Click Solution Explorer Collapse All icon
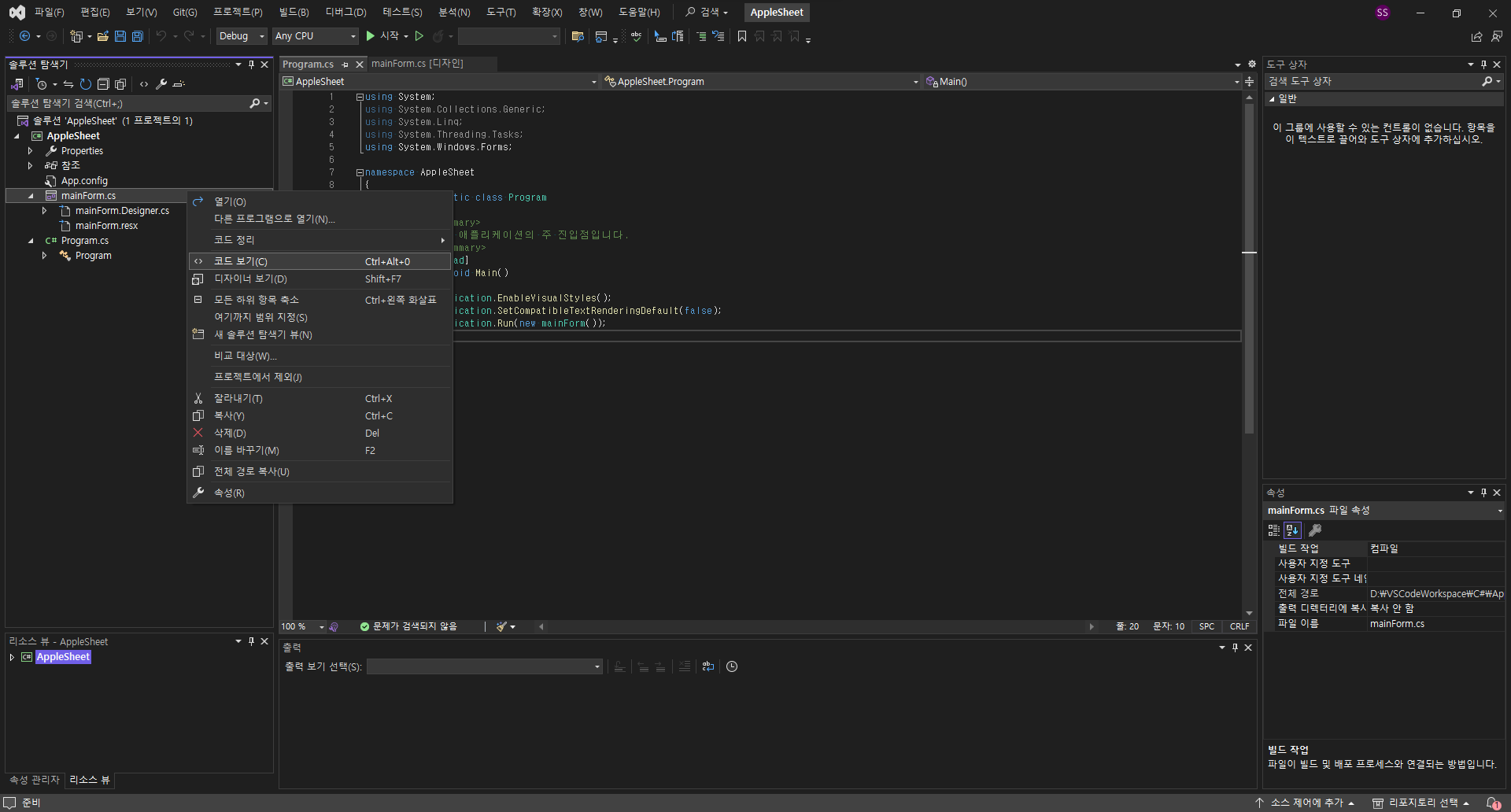This screenshot has height=812, width=1511. [x=103, y=84]
